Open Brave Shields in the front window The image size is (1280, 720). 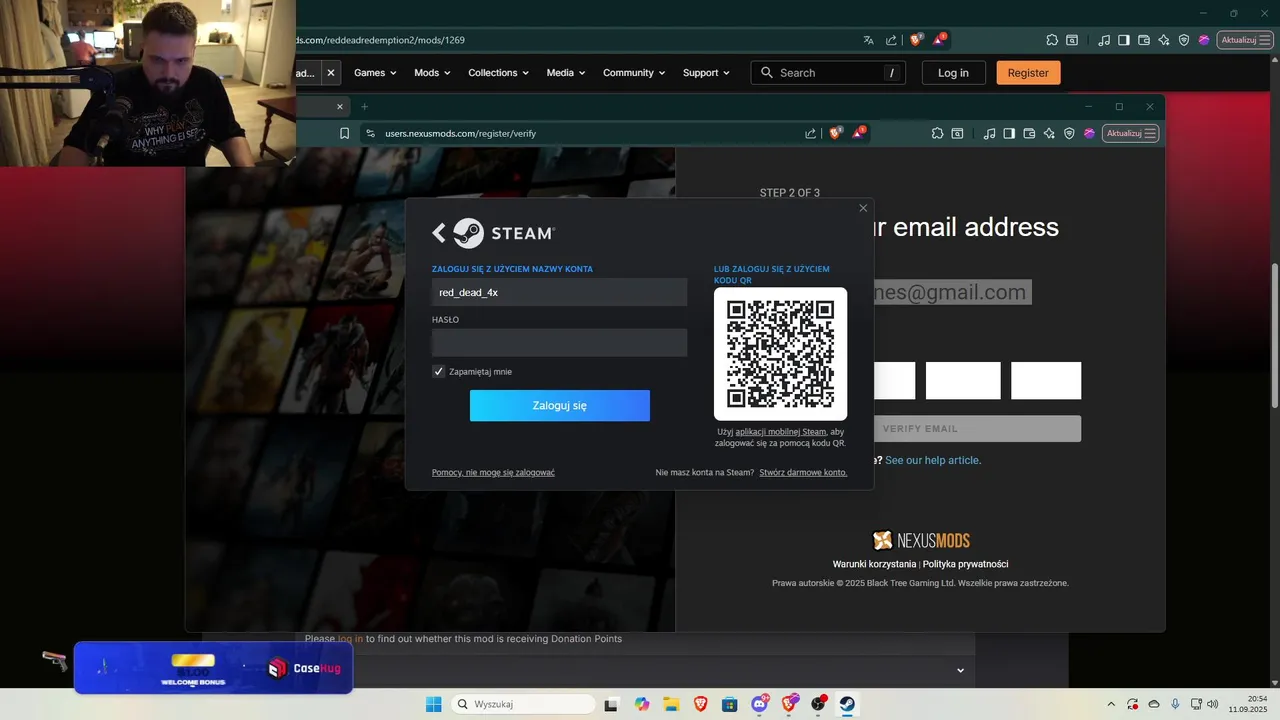point(836,133)
